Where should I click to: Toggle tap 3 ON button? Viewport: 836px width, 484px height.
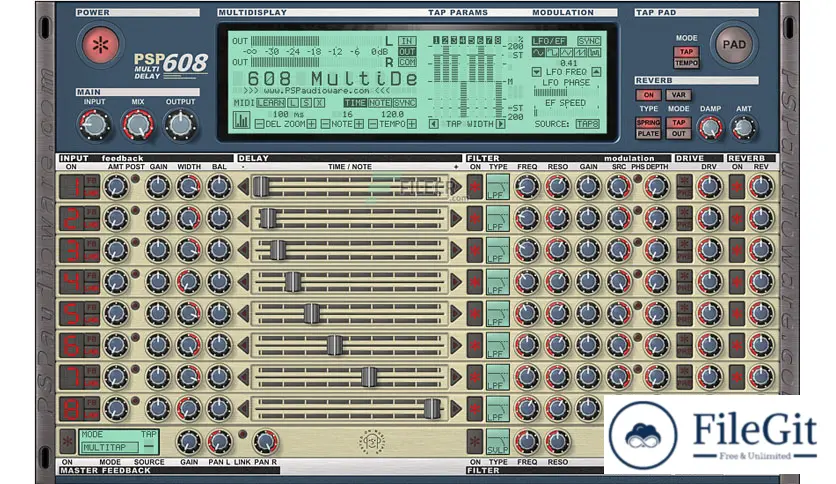71,250
